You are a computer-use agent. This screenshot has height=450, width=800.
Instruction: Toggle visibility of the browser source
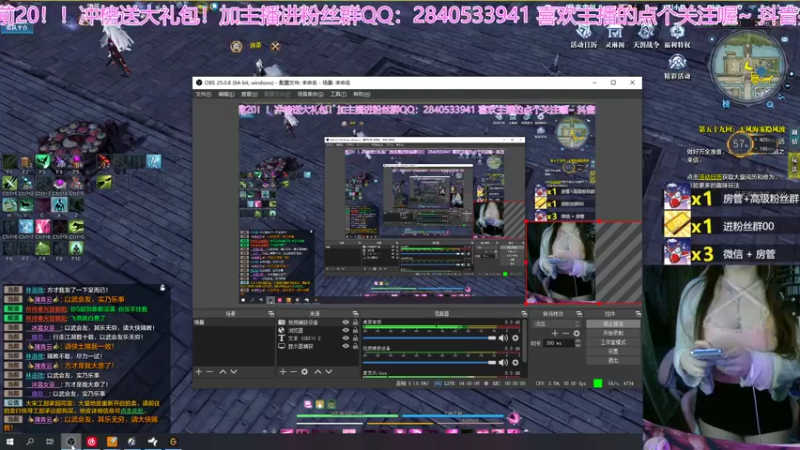345,330
